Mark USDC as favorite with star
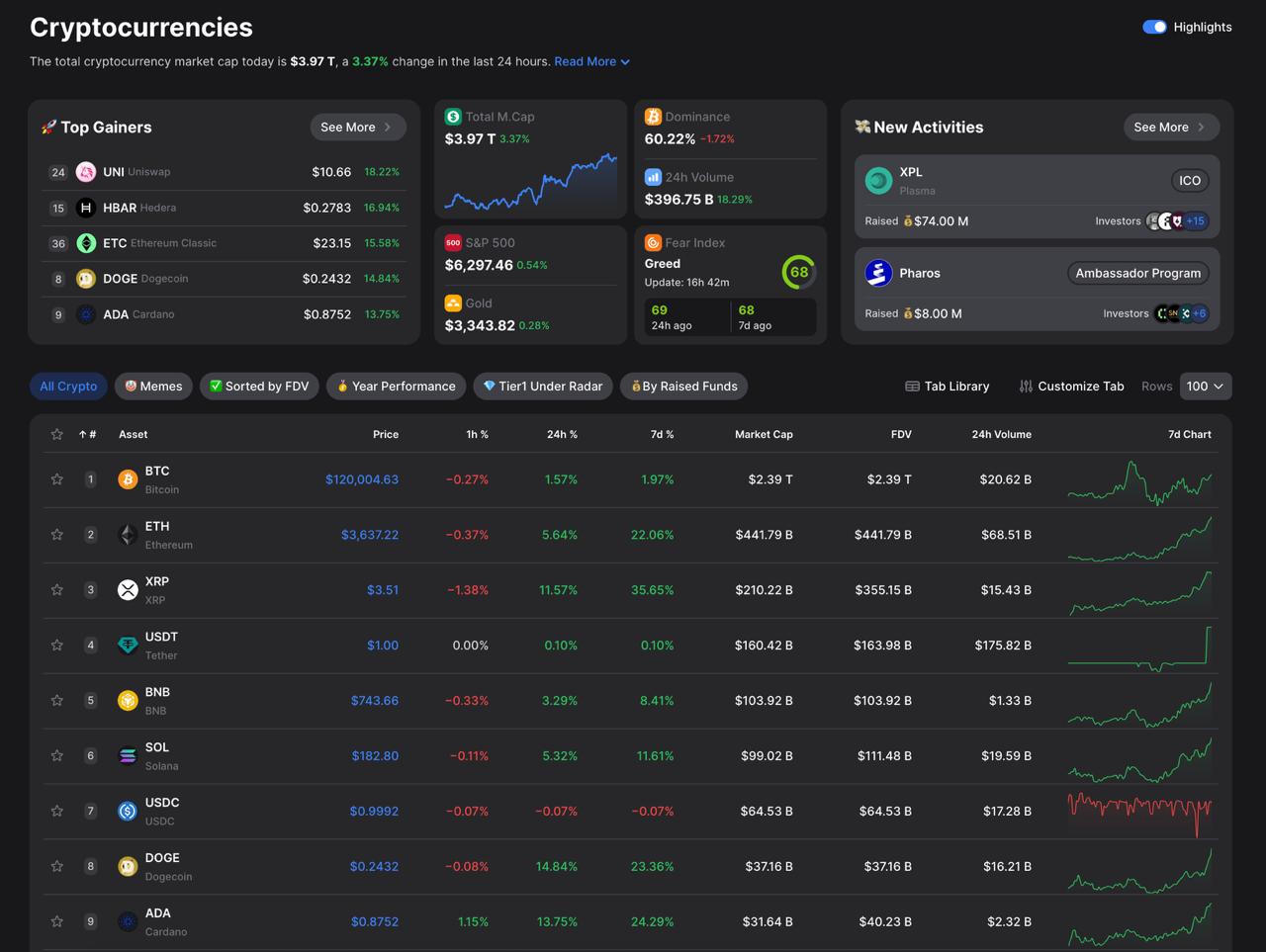1266x952 pixels. (57, 812)
